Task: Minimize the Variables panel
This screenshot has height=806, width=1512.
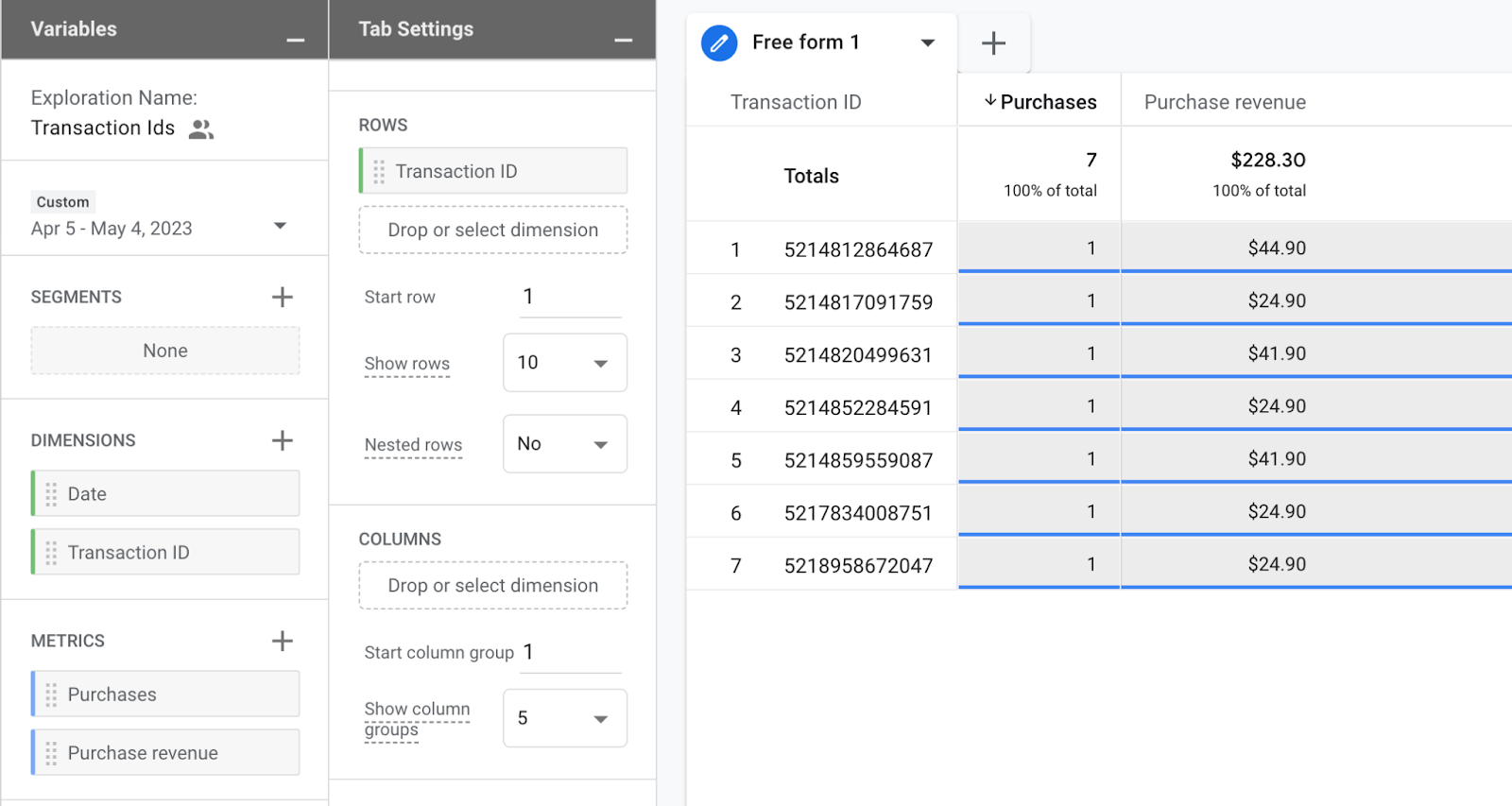Action: pyautogui.click(x=295, y=40)
